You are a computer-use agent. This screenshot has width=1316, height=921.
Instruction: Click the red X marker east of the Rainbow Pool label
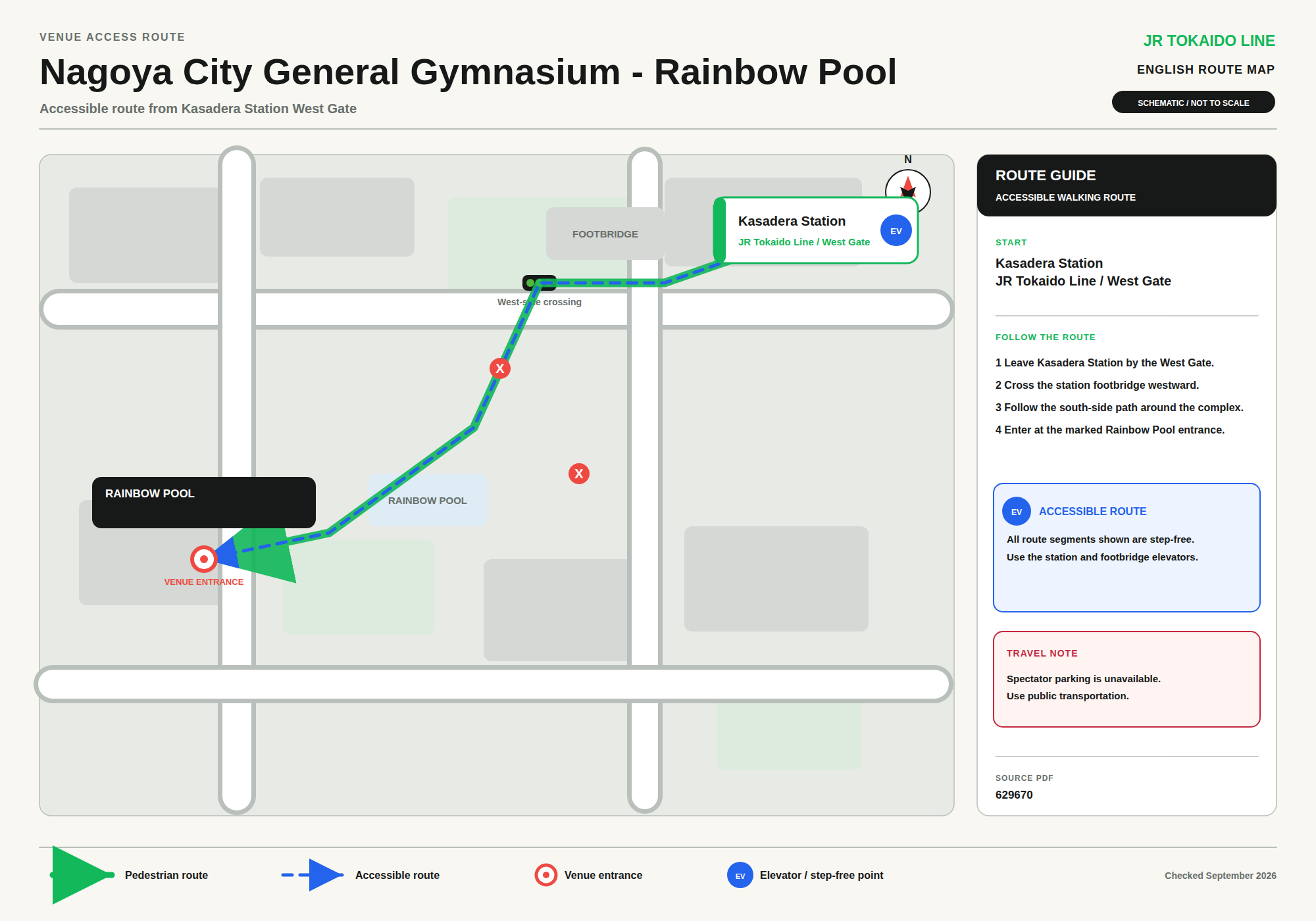579,474
